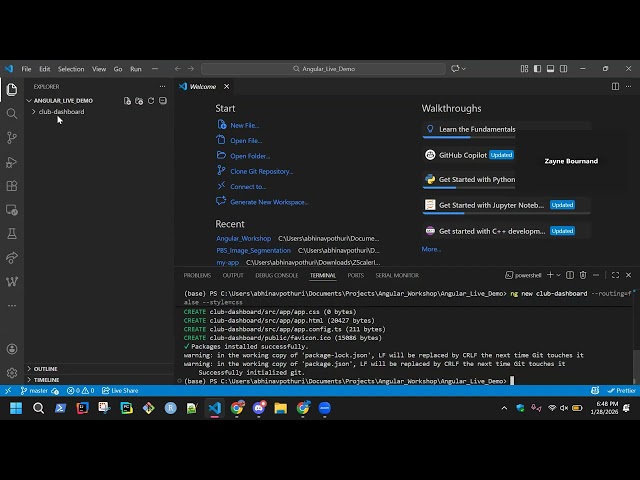This screenshot has height=480, width=640.
Task: Open the Accounts menu
Action: 12,349
